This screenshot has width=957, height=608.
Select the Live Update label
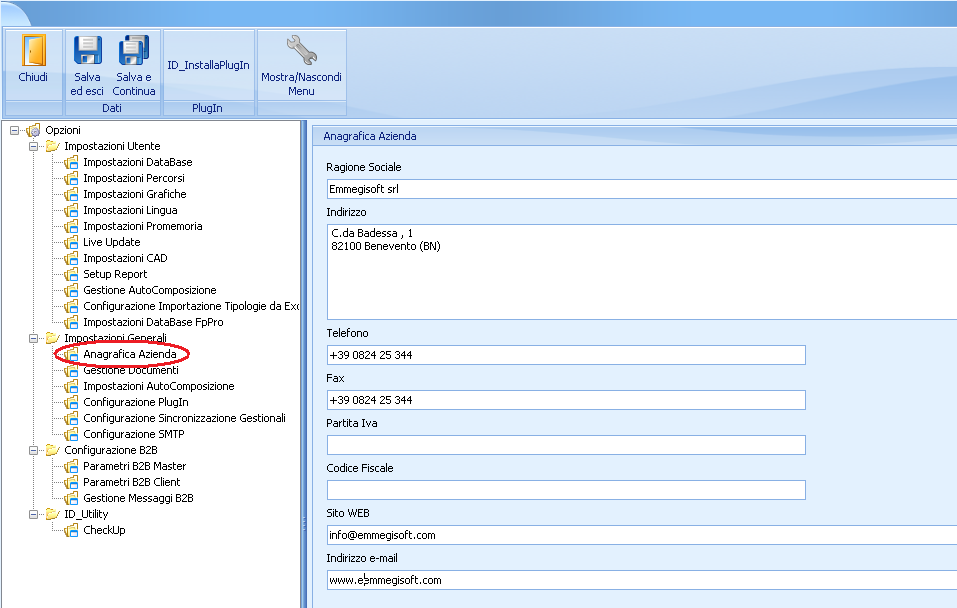[112, 242]
